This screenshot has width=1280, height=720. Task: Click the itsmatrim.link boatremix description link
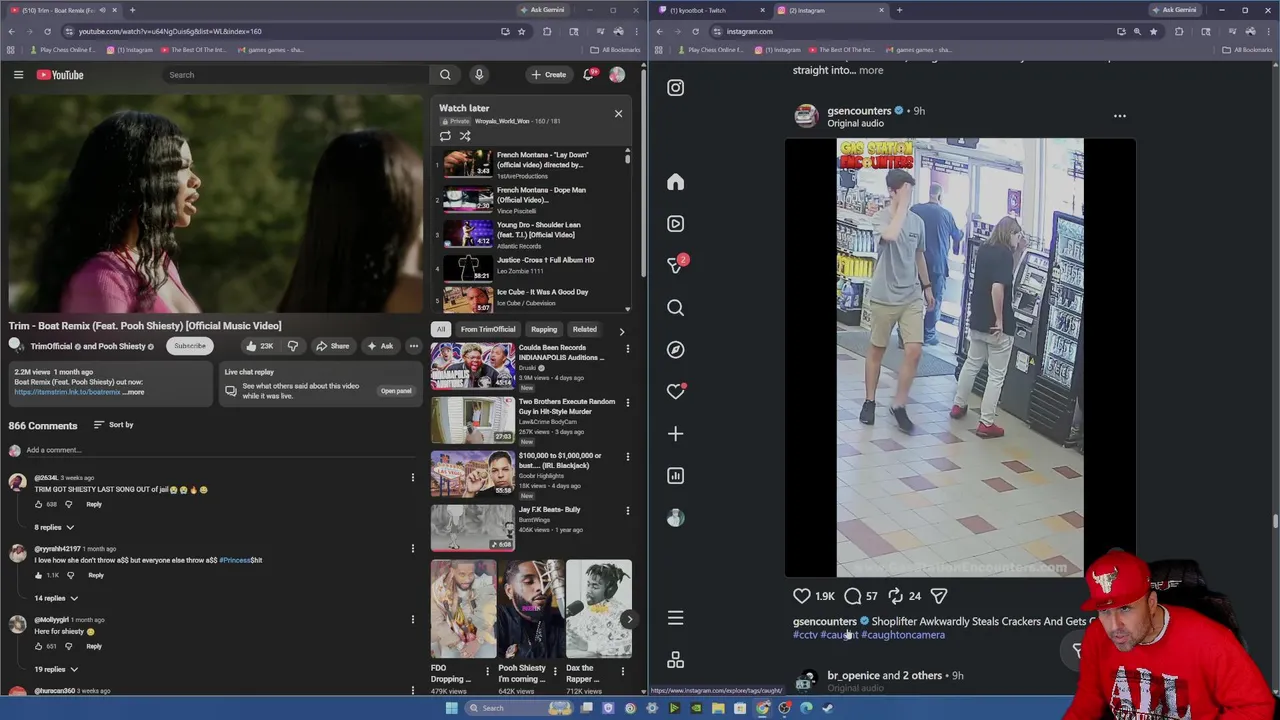[67, 392]
